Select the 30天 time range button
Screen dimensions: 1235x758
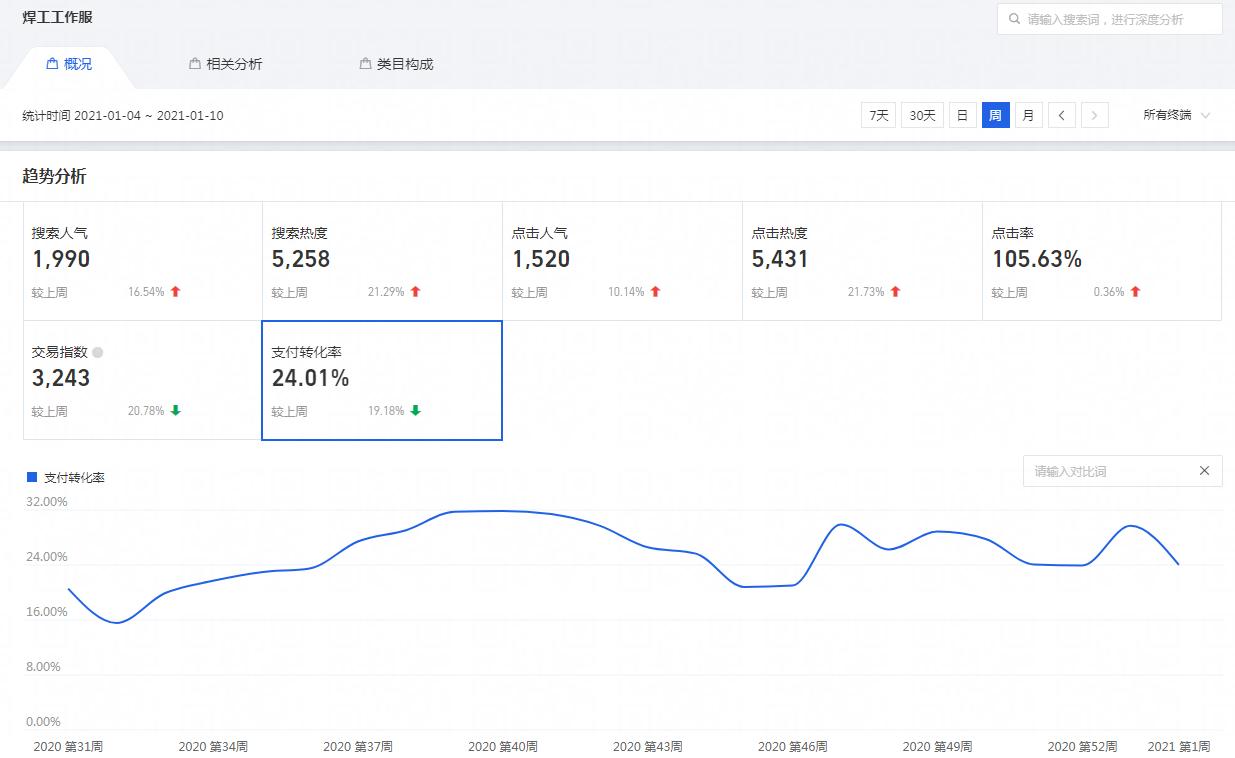pos(922,115)
